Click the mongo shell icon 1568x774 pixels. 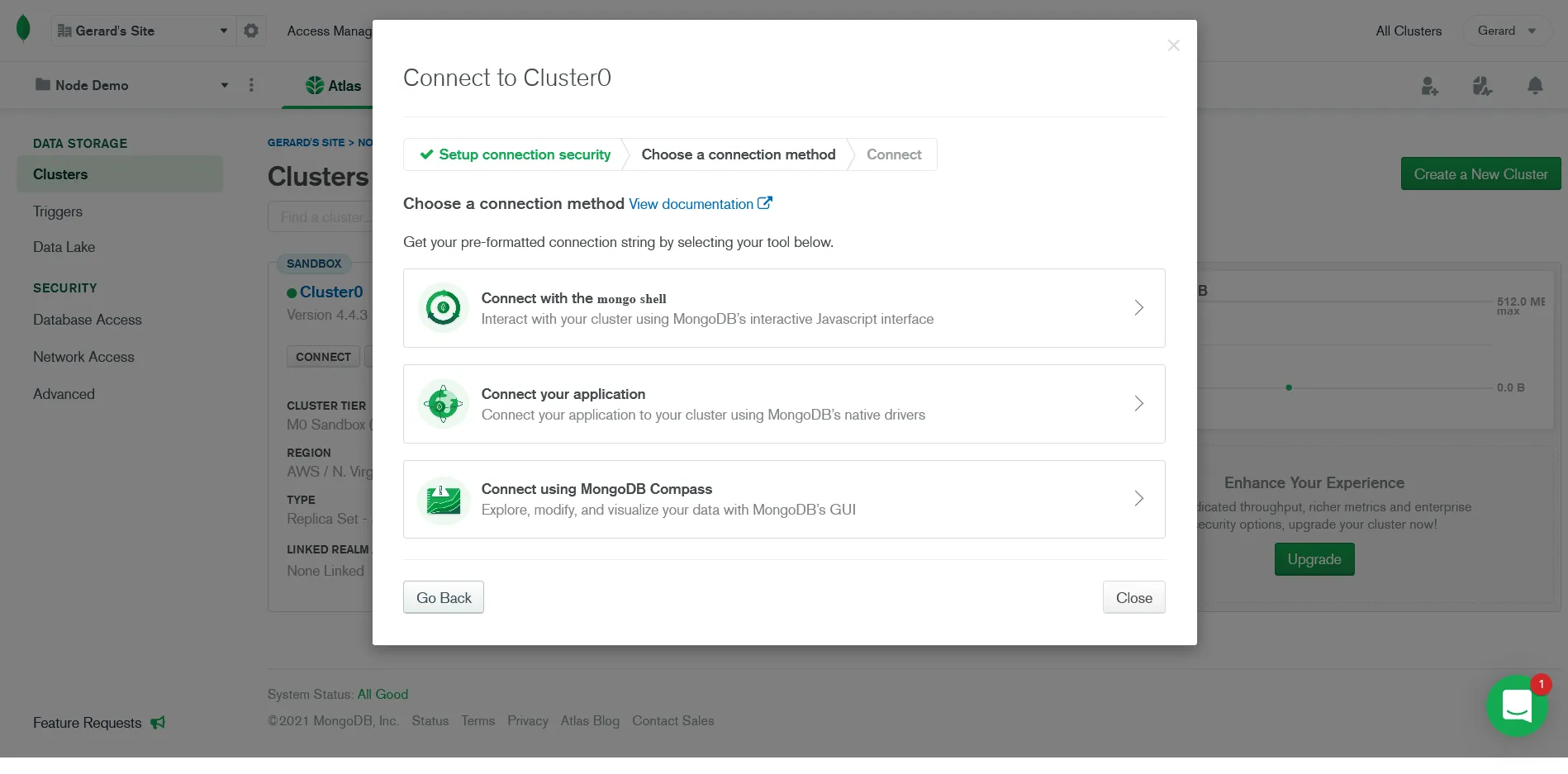coord(444,308)
